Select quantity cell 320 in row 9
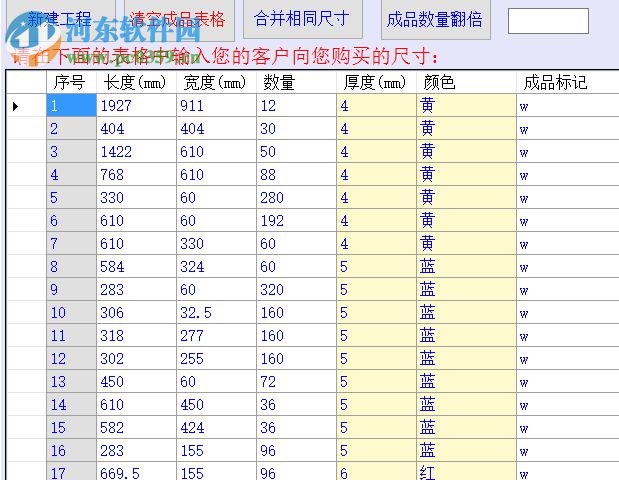 click(x=296, y=289)
